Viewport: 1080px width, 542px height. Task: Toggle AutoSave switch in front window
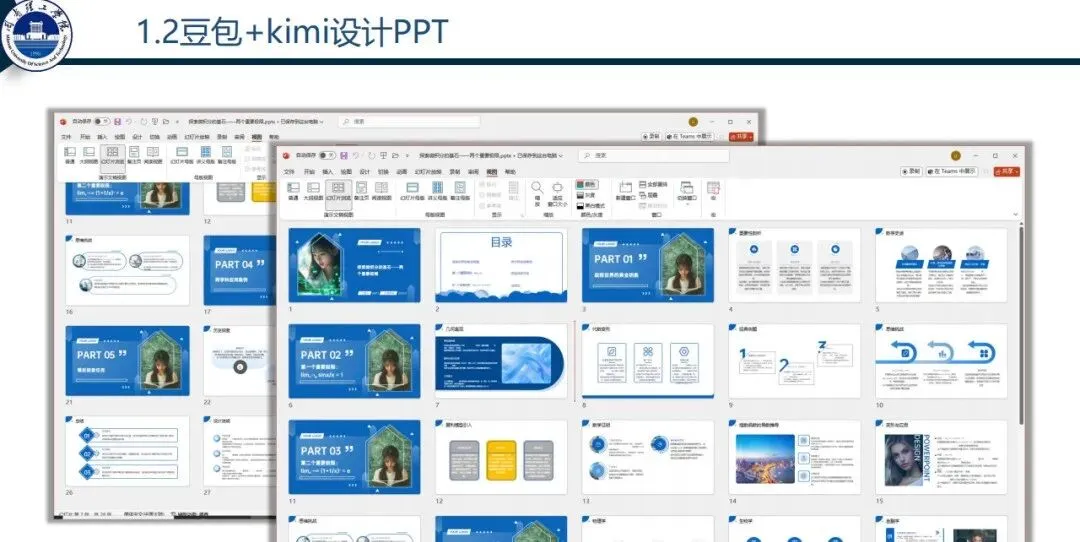(x=327, y=156)
